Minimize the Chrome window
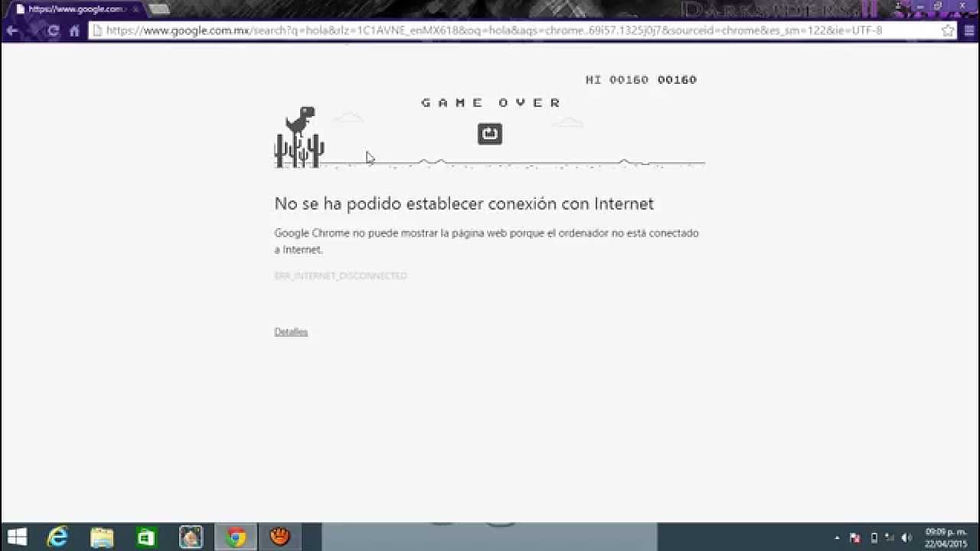This screenshot has width=980, height=551. pyautogui.click(x=920, y=7)
